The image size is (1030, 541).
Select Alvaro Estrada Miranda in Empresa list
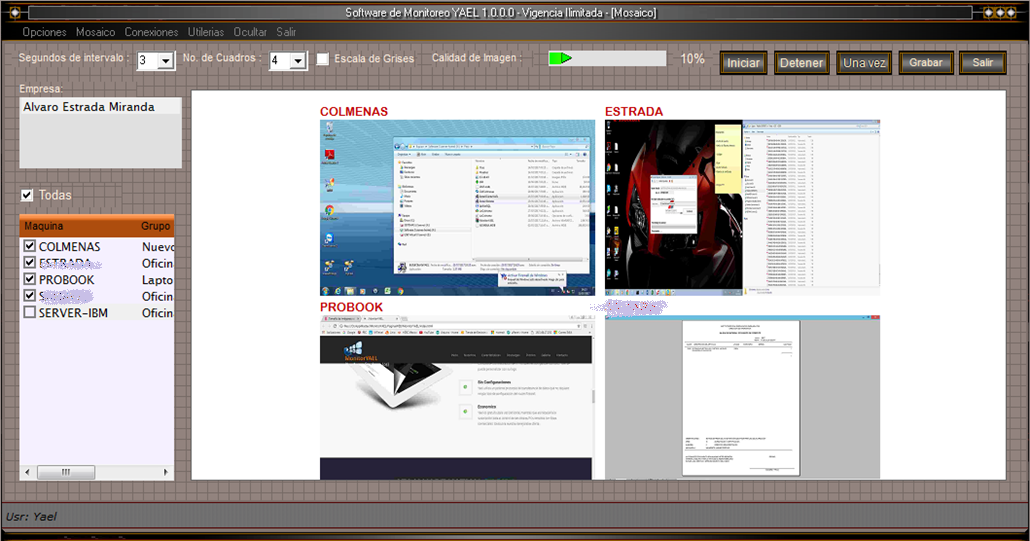tap(89, 107)
